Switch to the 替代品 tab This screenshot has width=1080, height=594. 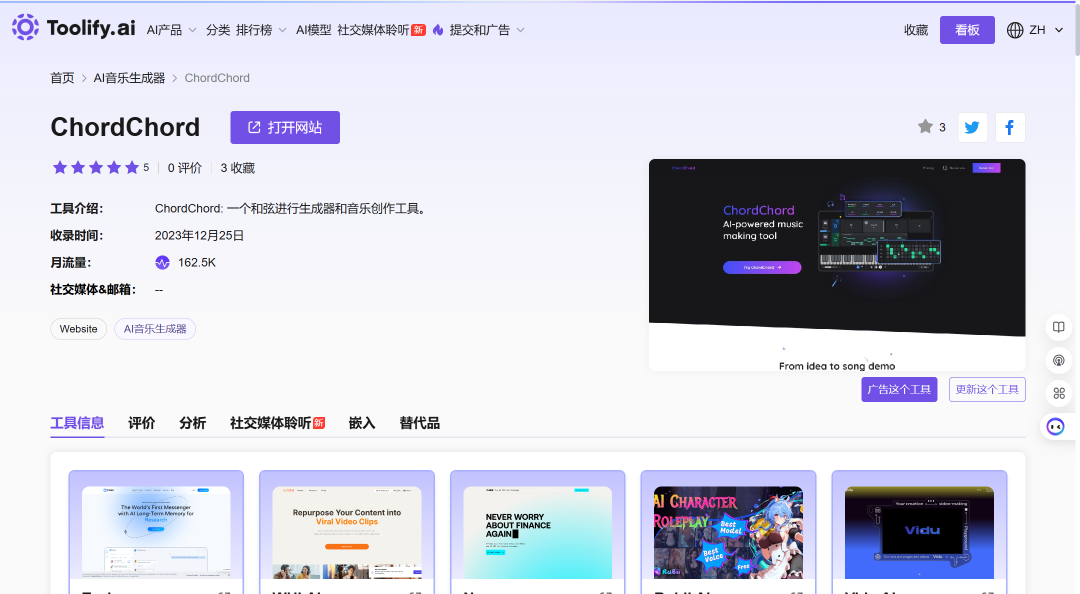419,423
